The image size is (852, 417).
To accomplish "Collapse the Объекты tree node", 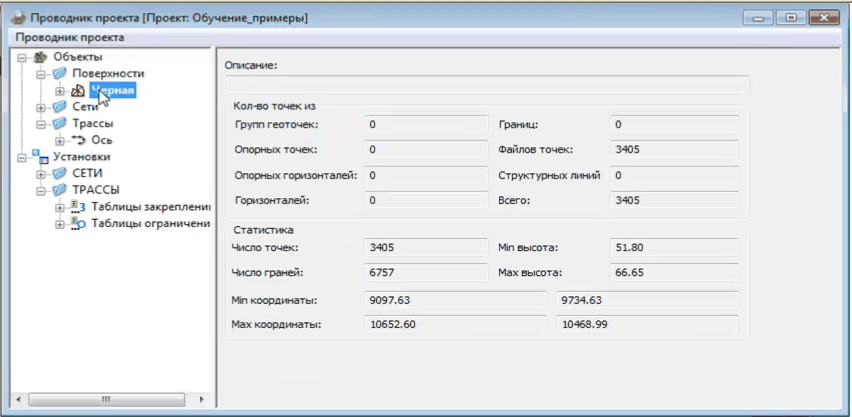I will [22, 58].
